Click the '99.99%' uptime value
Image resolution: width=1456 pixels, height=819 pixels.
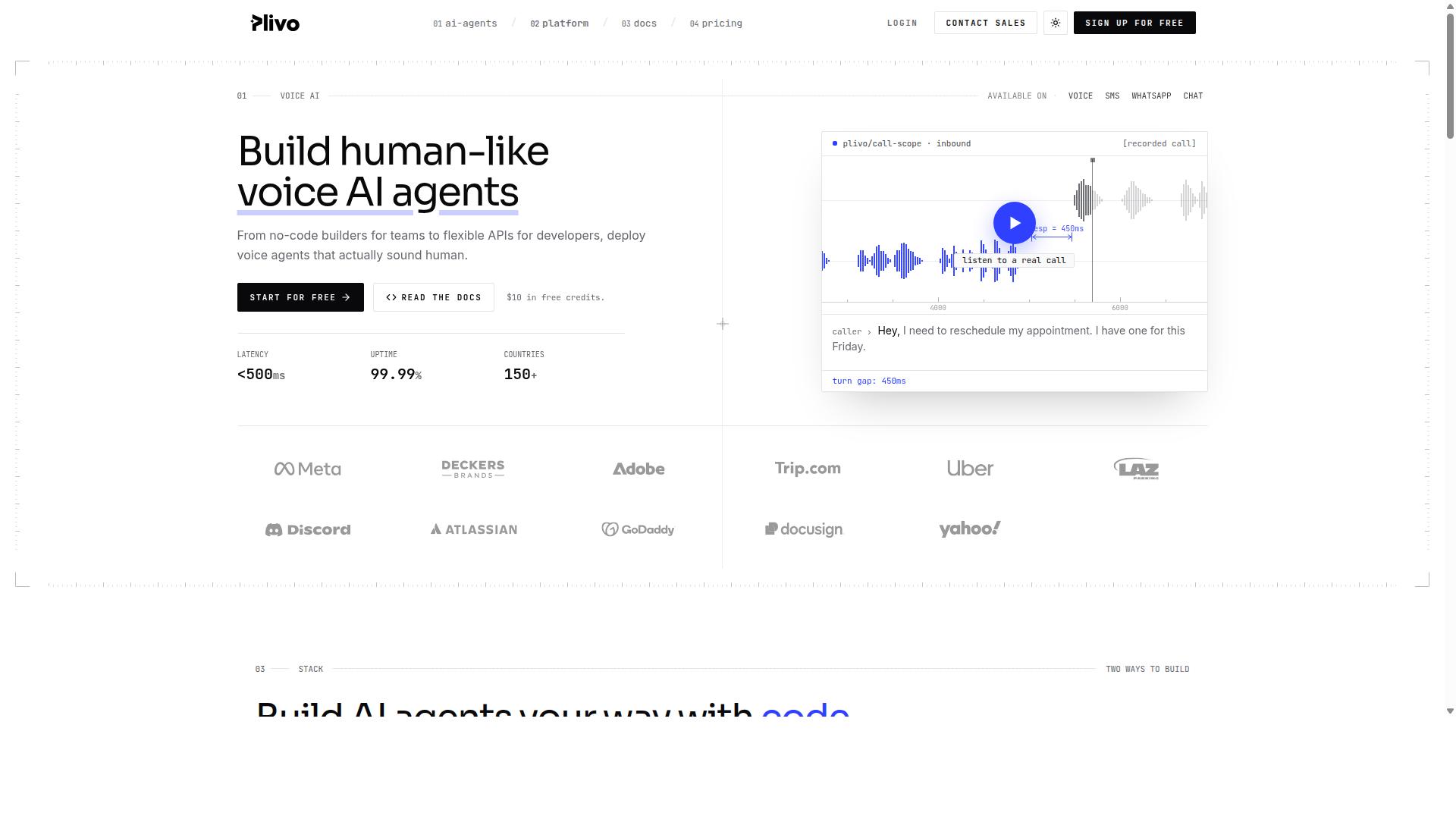click(x=396, y=375)
